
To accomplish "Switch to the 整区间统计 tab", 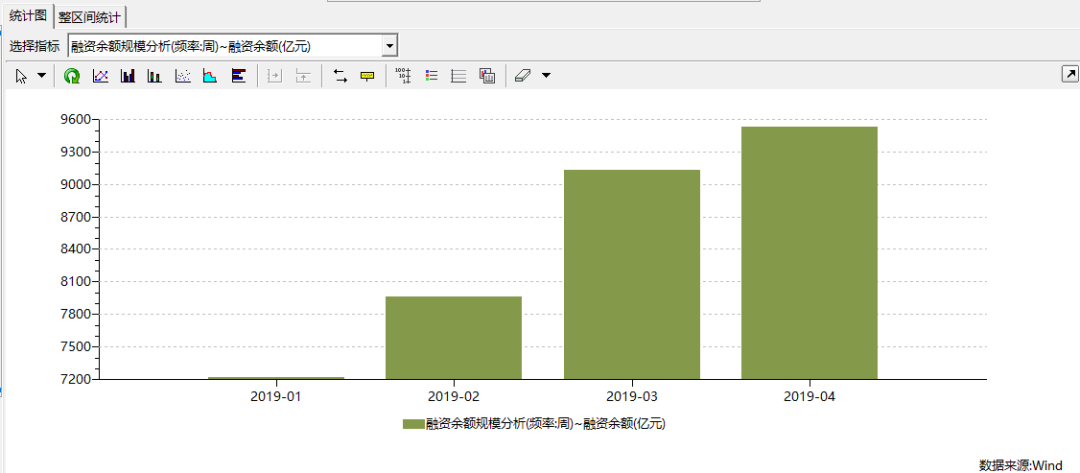I will click(90, 18).
